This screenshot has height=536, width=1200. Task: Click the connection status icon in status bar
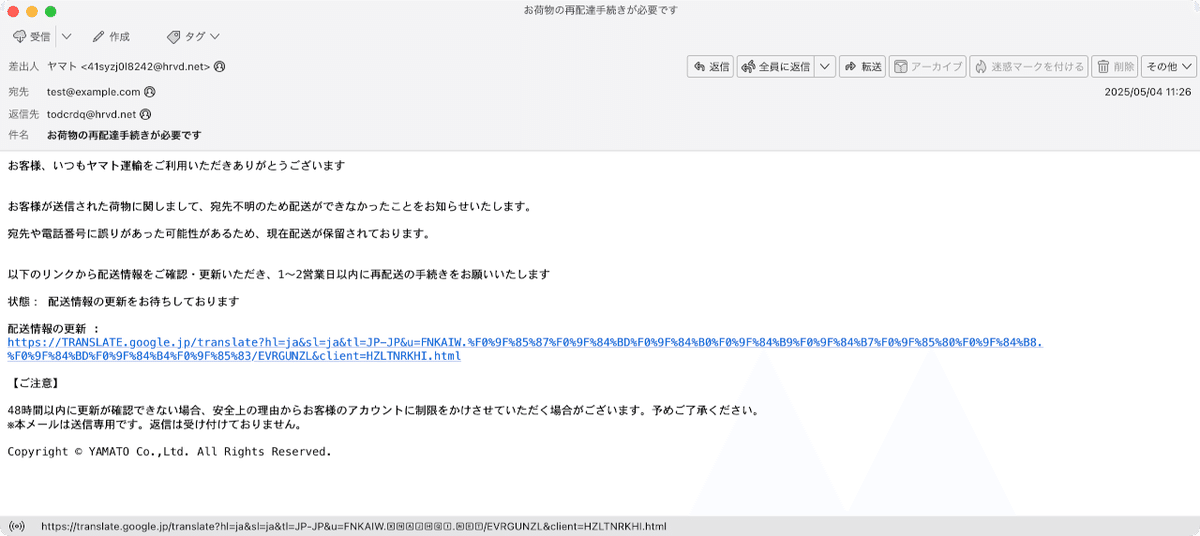16,526
